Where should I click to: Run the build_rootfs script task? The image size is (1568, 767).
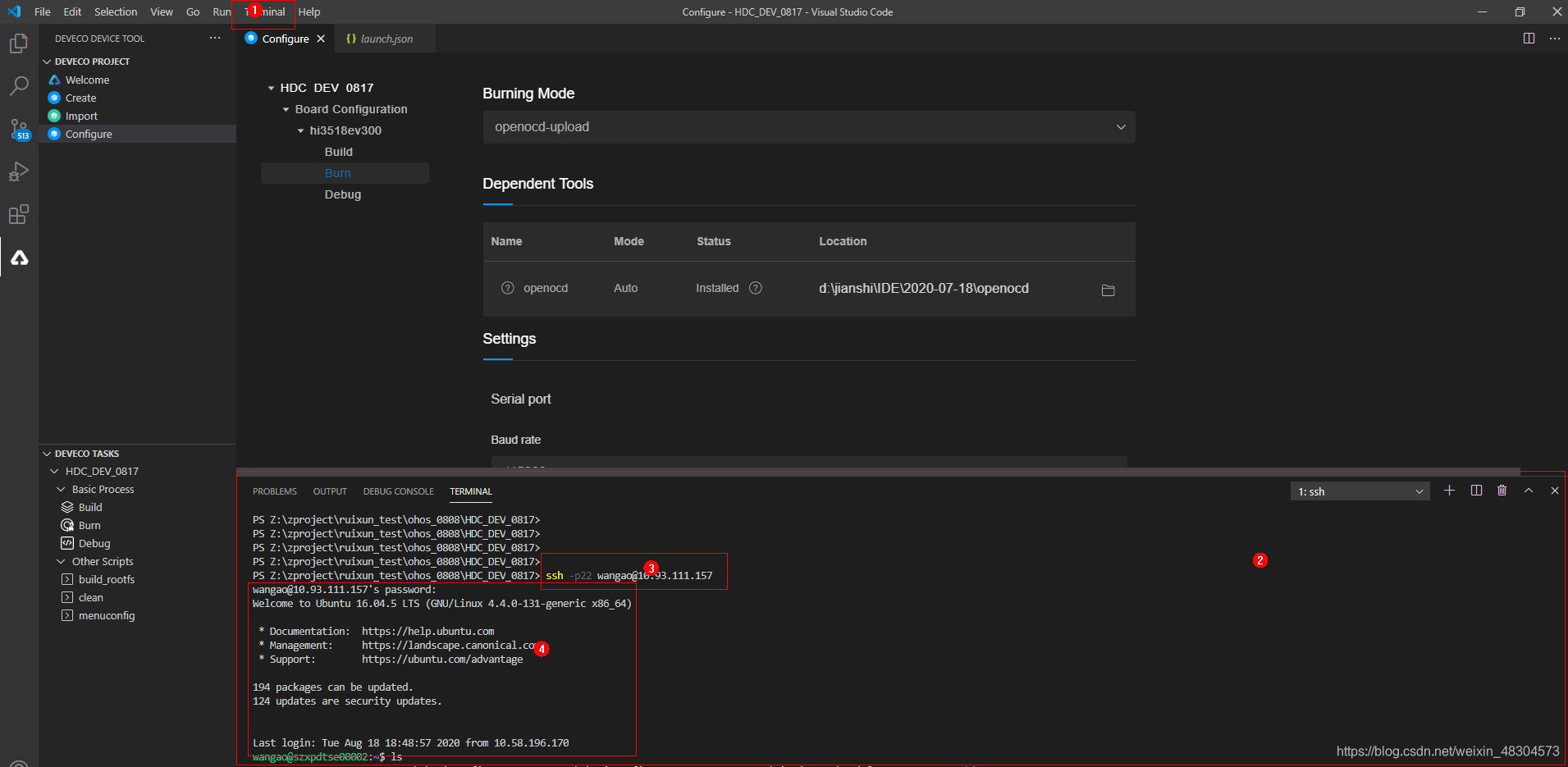pos(107,579)
